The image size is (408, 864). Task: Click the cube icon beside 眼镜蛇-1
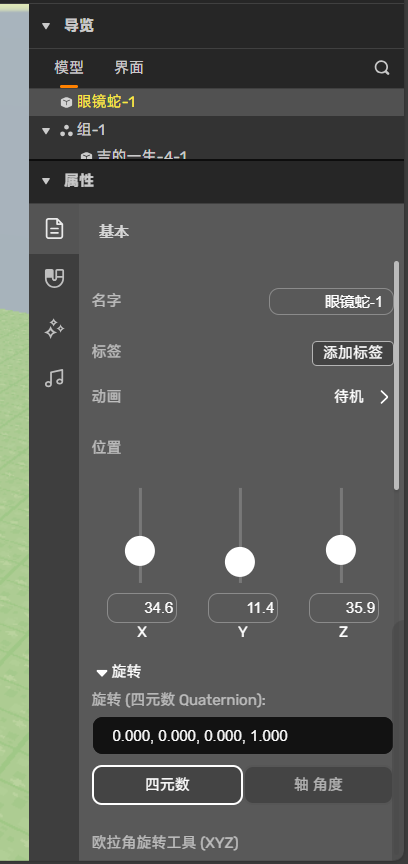point(66,102)
